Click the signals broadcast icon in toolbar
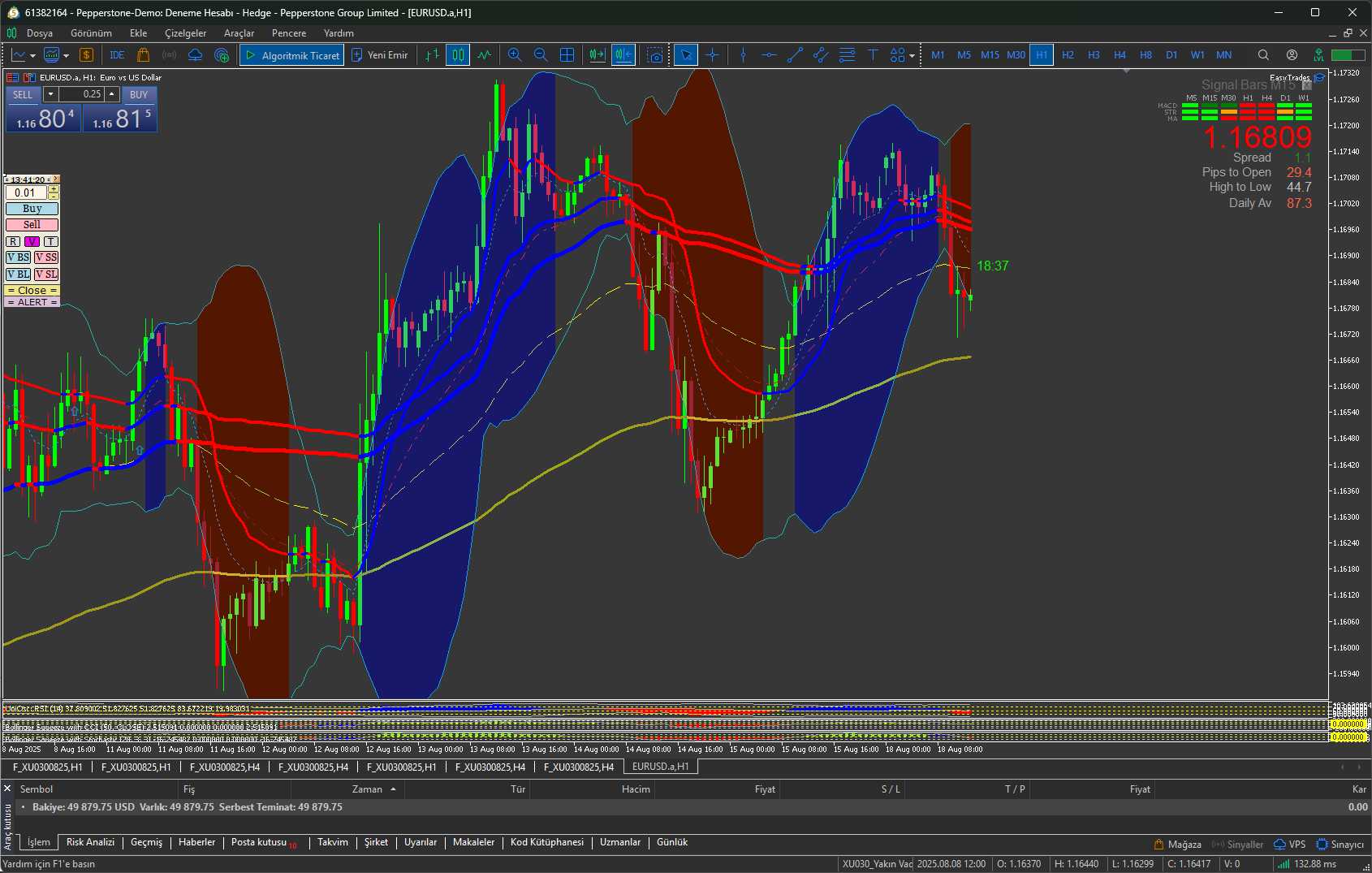The image size is (1372, 873). tap(170, 55)
